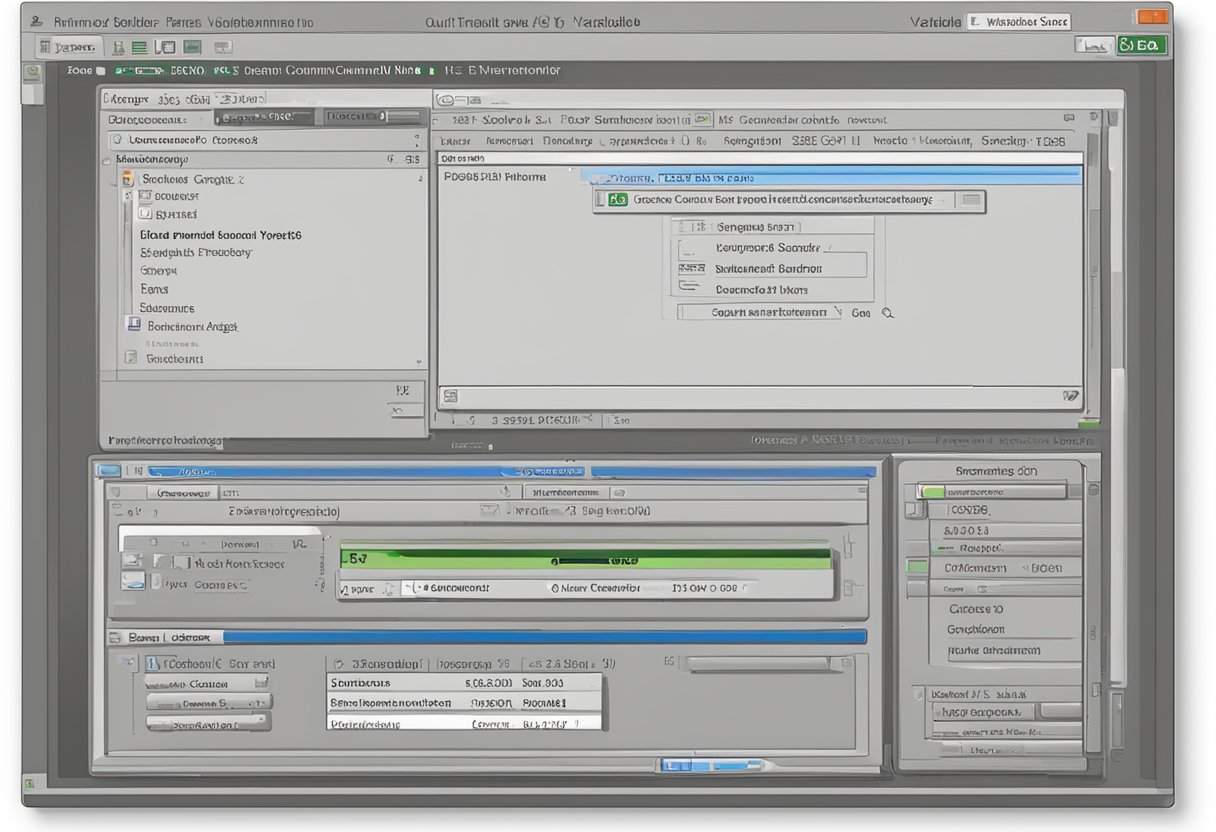Click the blue drive icon in lower-left panel
This screenshot has width=1216, height=832.
(x=132, y=581)
